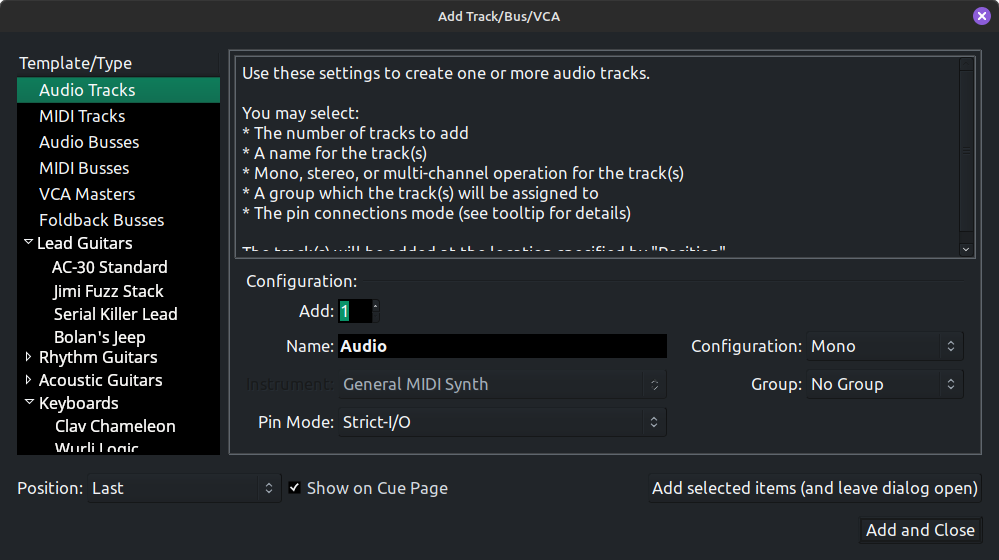The height and width of the screenshot is (560, 999).
Task: Choose VCA Masters from the list
Action: [87, 194]
